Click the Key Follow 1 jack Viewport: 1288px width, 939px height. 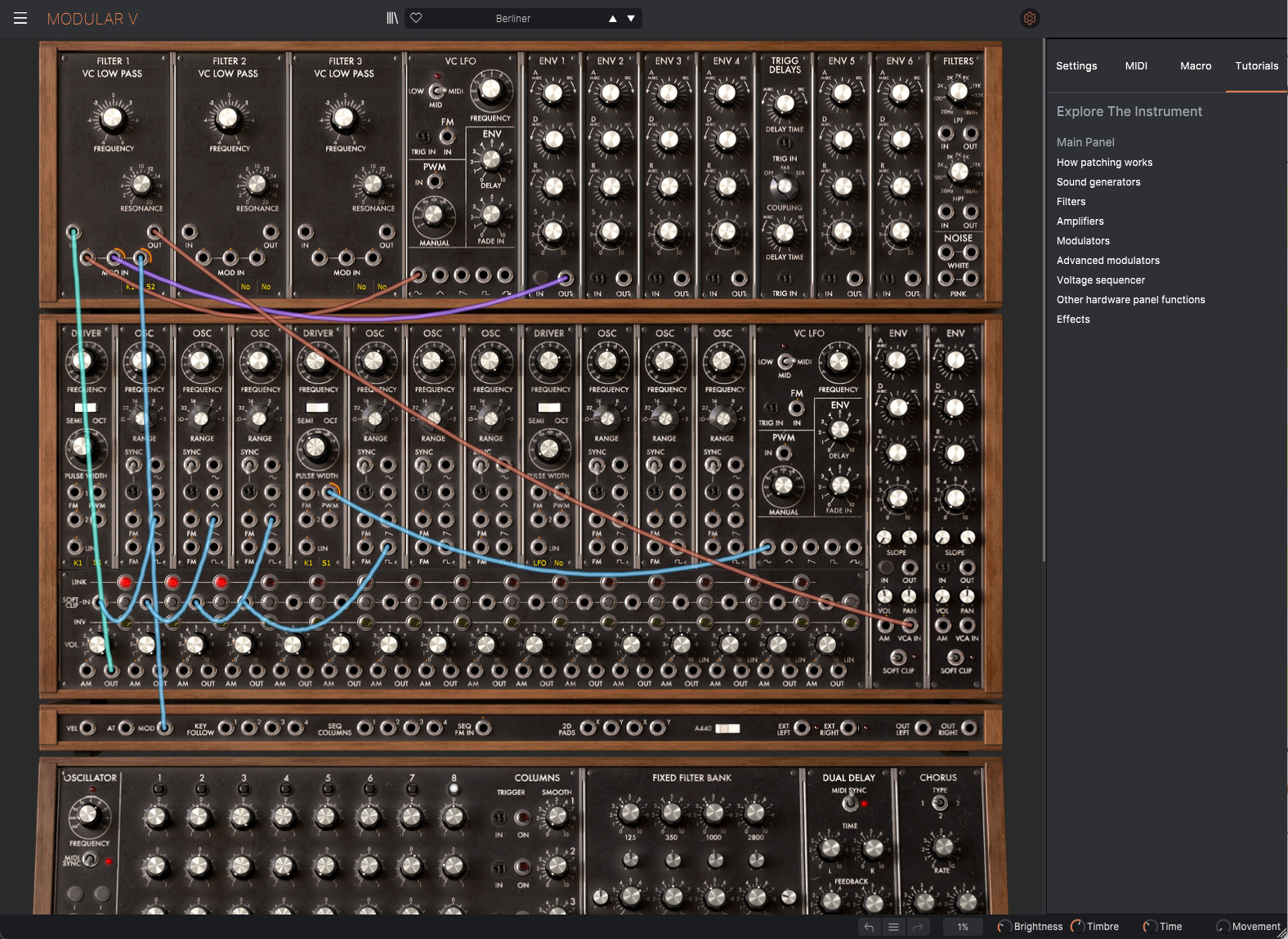pyautogui.click(x=225, y=727)
